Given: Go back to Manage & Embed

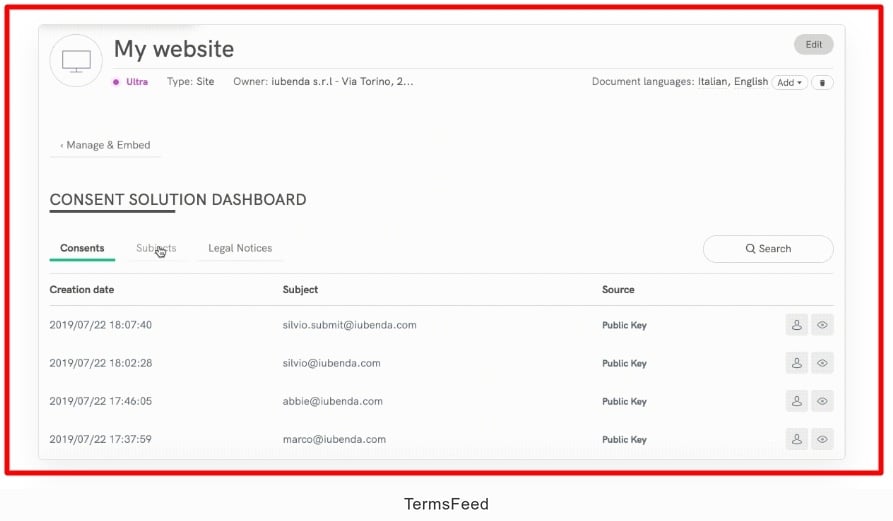Looking at the screenshot, I should point(105,145).
